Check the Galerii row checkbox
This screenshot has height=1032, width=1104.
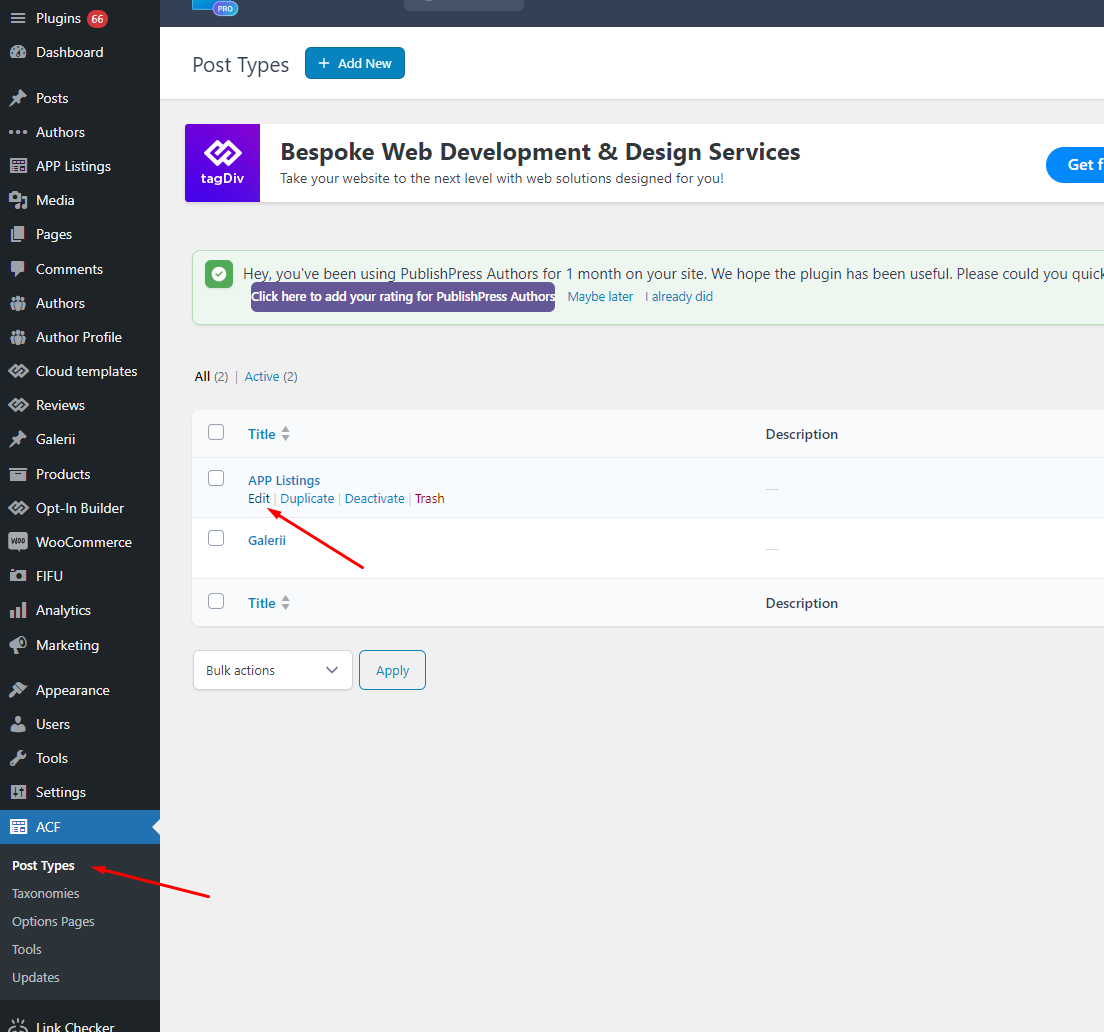pyautogui.click(x=216, y=538)
